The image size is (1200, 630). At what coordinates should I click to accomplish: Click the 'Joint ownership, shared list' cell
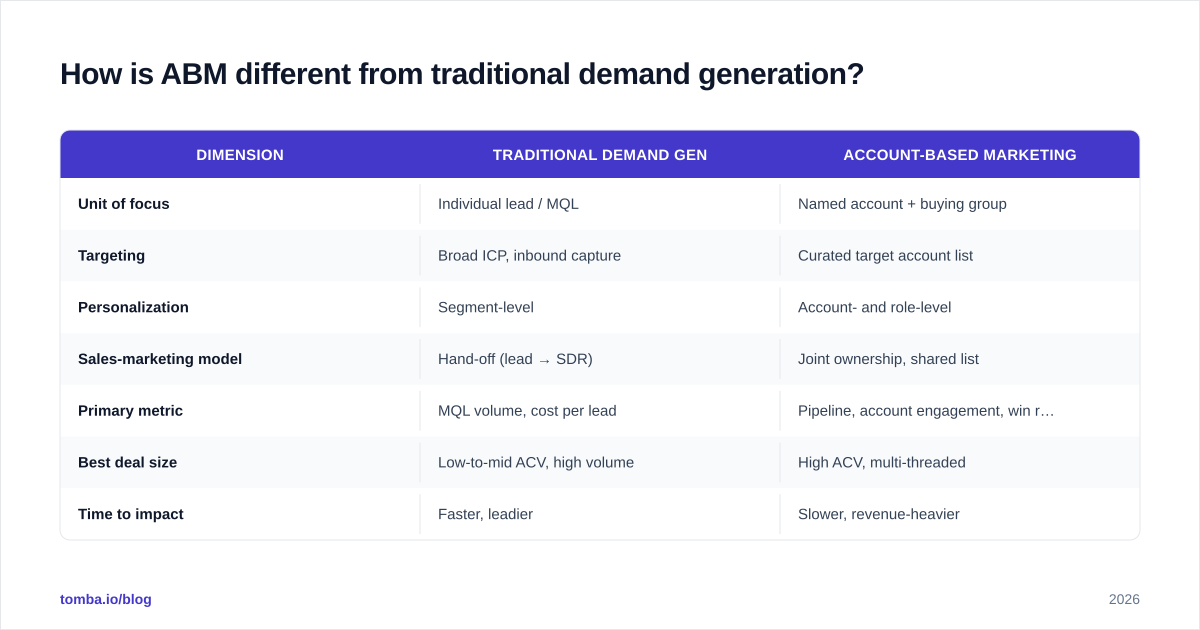[888, 359]
